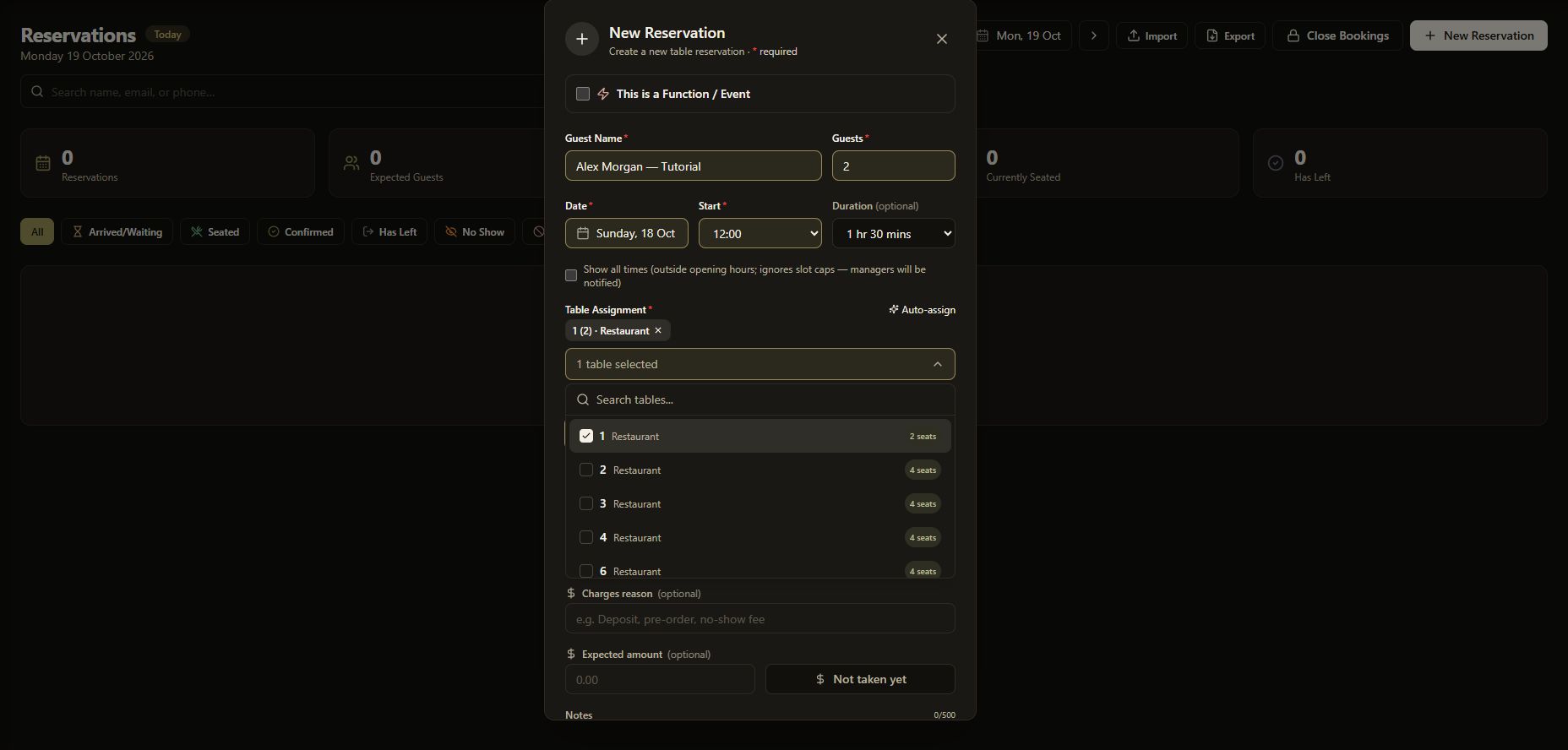Click the '2 seats' label for table 1
1568x750 pixels.
click(923, 436)
